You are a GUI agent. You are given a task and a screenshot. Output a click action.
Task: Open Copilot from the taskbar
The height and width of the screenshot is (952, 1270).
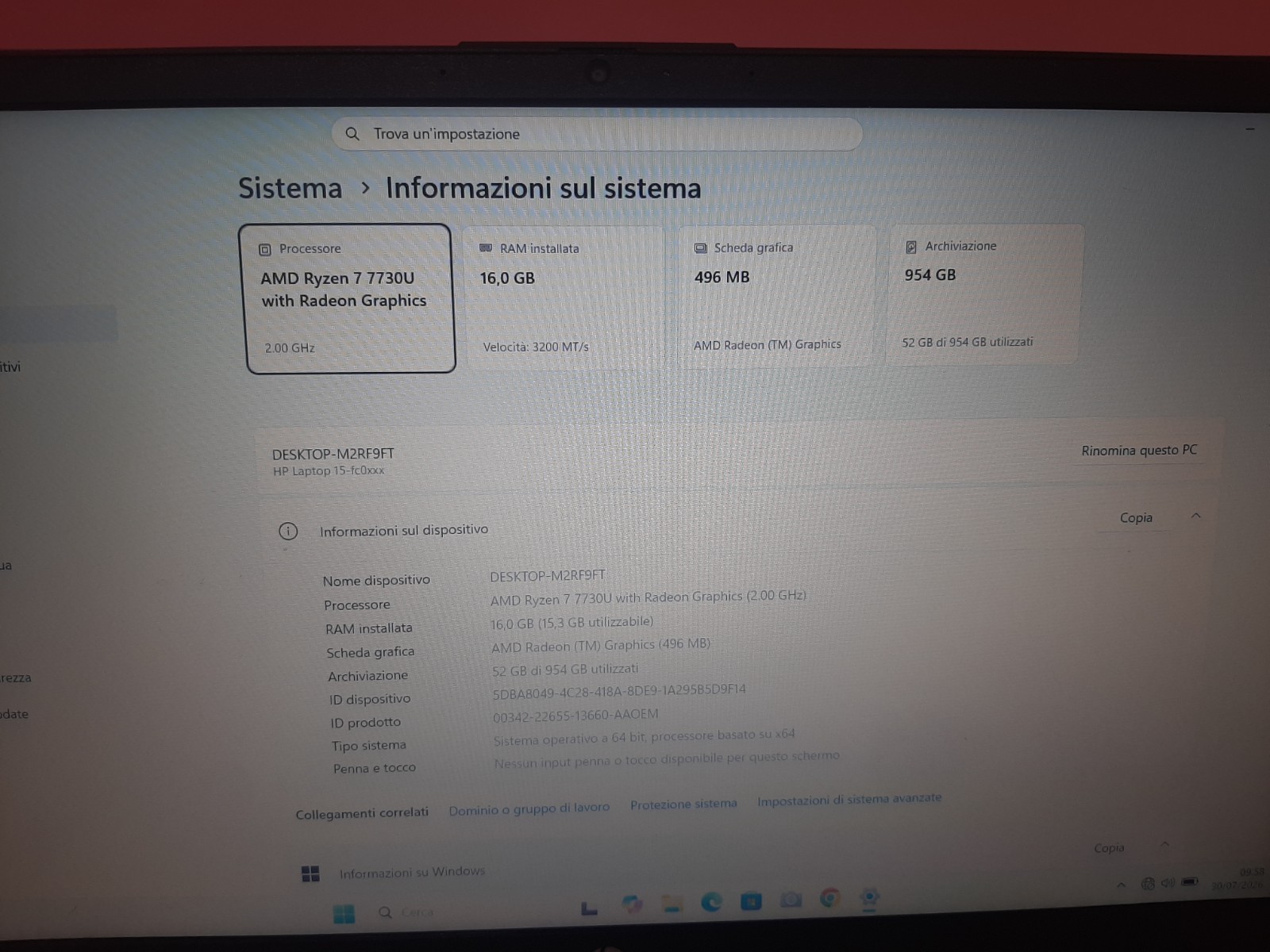coord(633,904)
